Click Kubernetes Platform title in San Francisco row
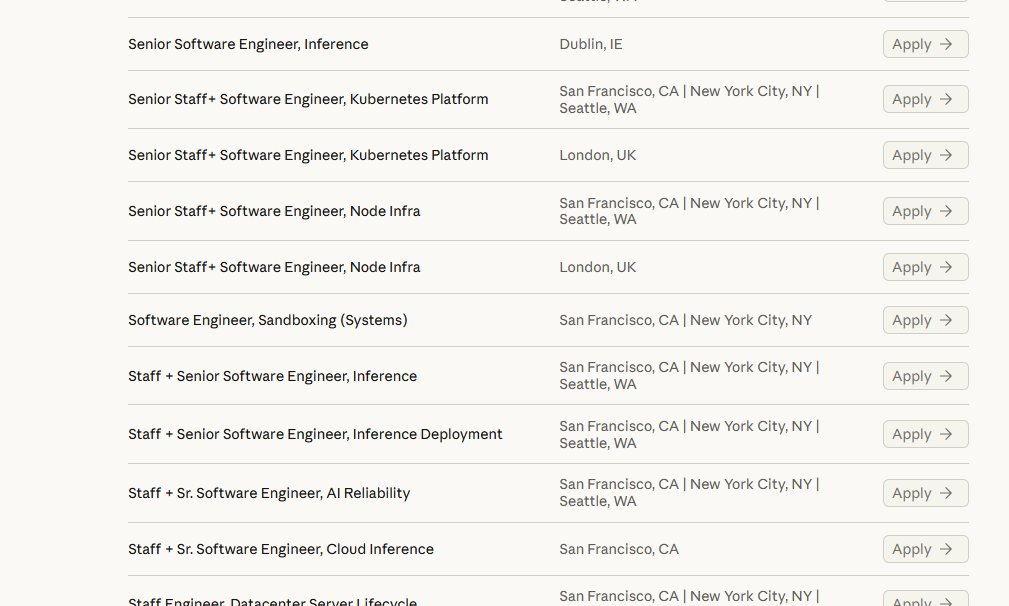This screenshot has width=1009, height=606. [308, 99]
